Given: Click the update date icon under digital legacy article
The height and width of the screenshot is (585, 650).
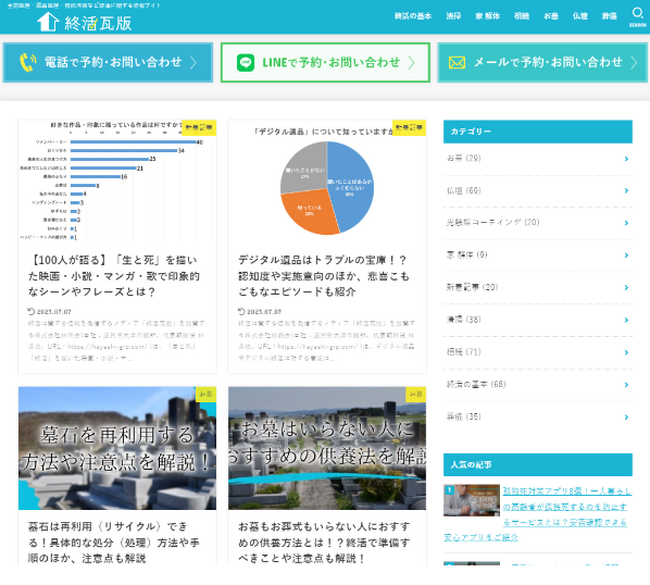Looking at the screenshot, I should 241,311.
